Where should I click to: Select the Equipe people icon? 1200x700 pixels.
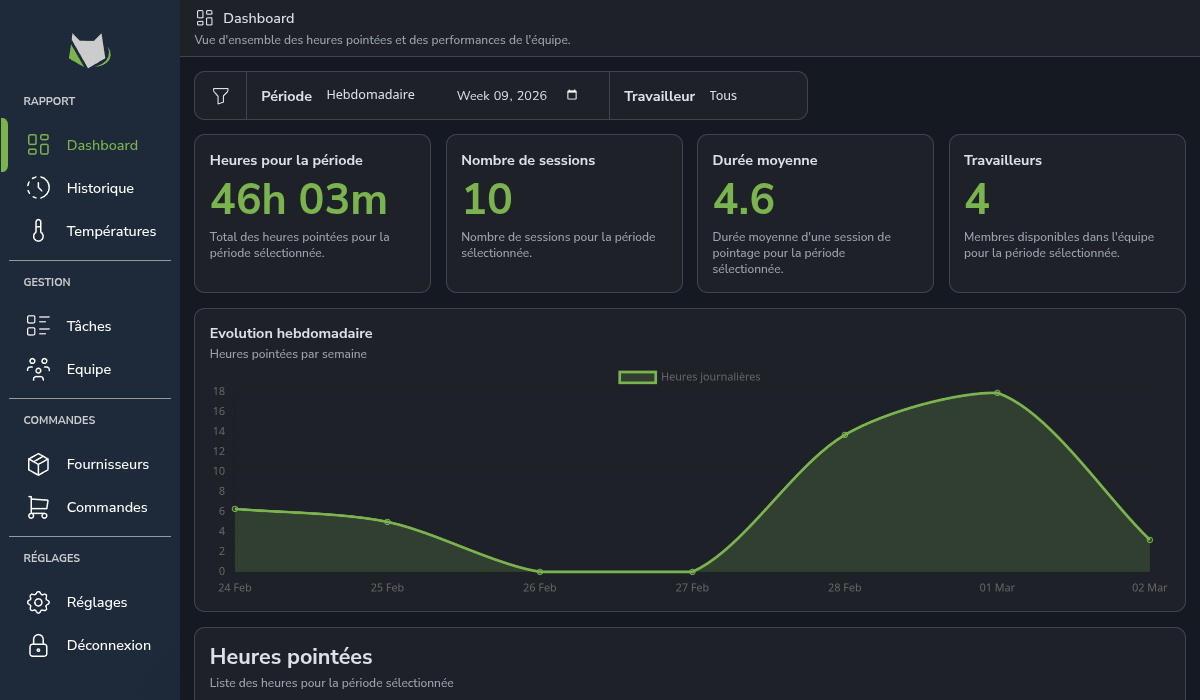tap(37, 368)
